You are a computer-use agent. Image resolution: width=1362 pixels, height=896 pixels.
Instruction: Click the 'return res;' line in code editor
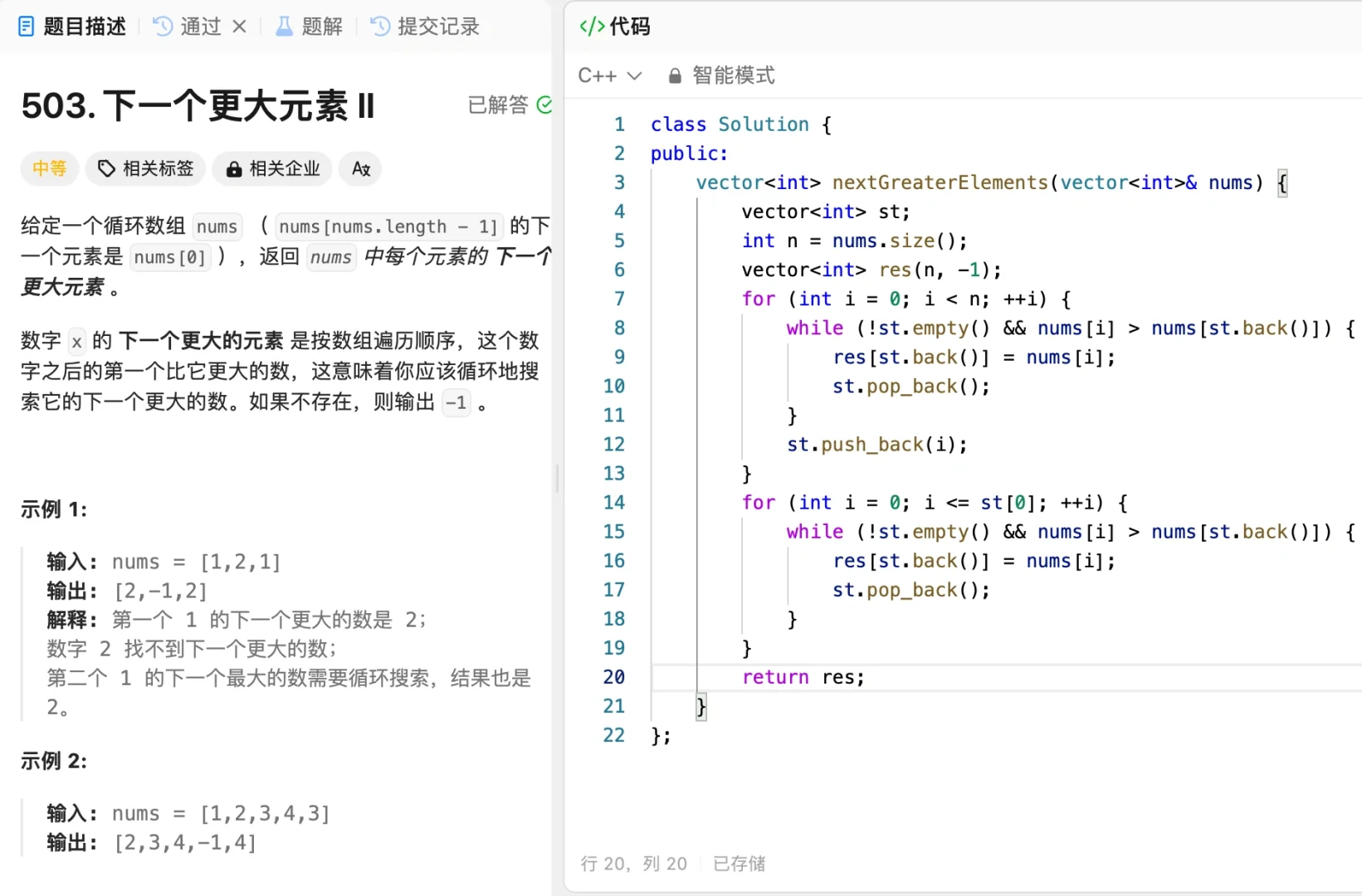pyautogui.click(x=803, y=677)
